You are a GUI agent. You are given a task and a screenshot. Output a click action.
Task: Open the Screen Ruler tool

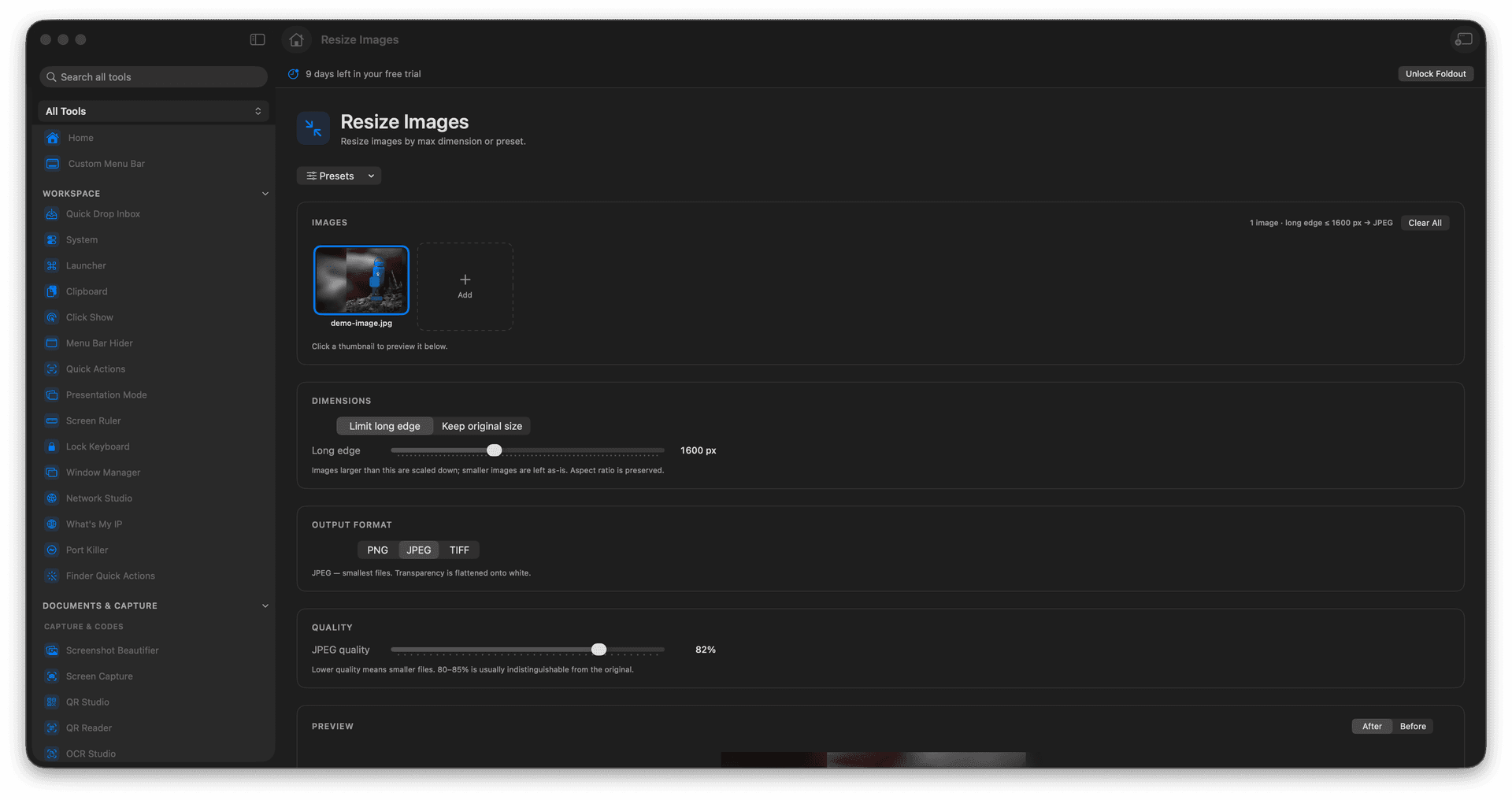[154, 421]
